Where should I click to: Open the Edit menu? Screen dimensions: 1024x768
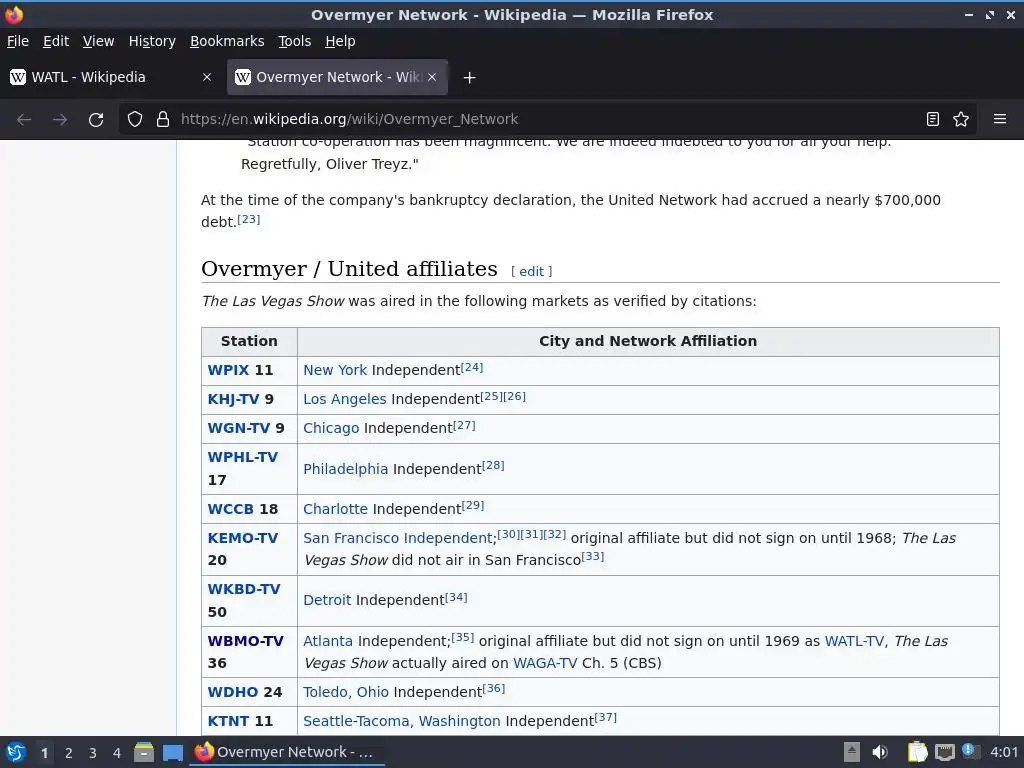tap(56, 41)
